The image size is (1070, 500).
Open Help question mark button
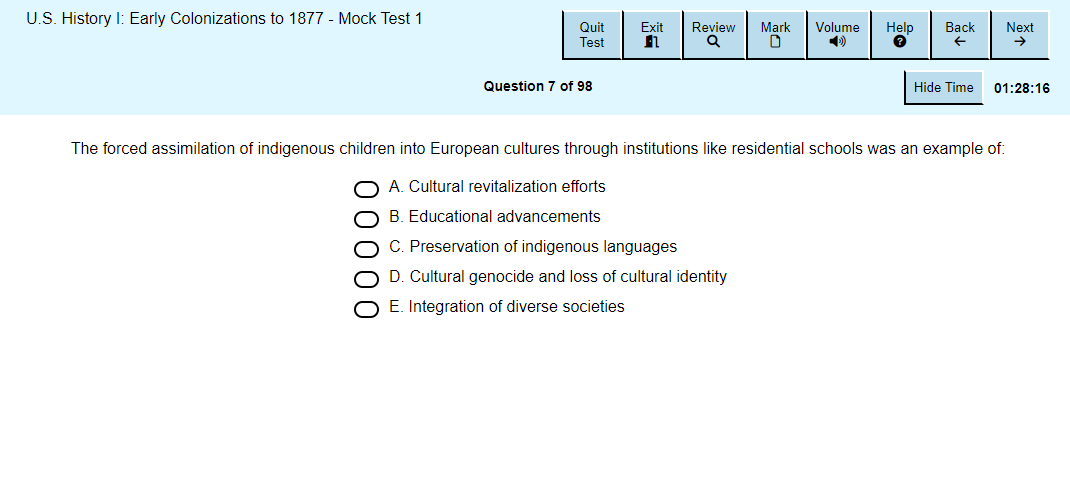(899, 35)
